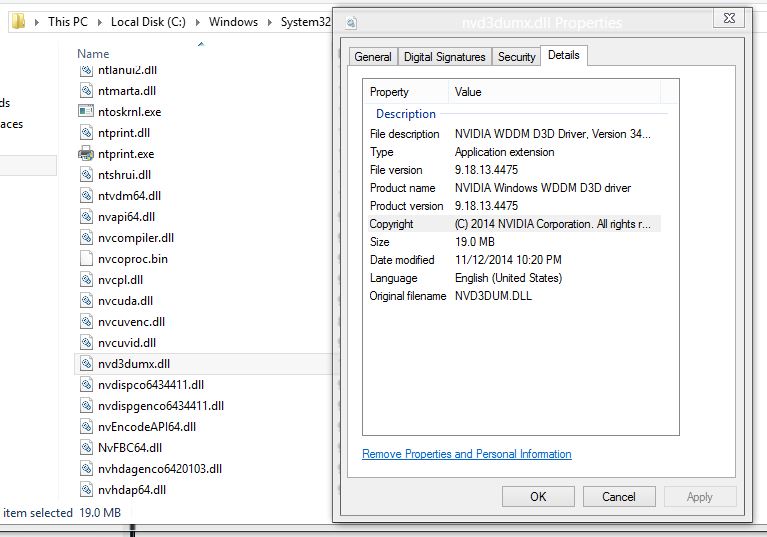Click the 19.0 MB status bar text
This screenshot has height=537, width=767.
[100, 513]
